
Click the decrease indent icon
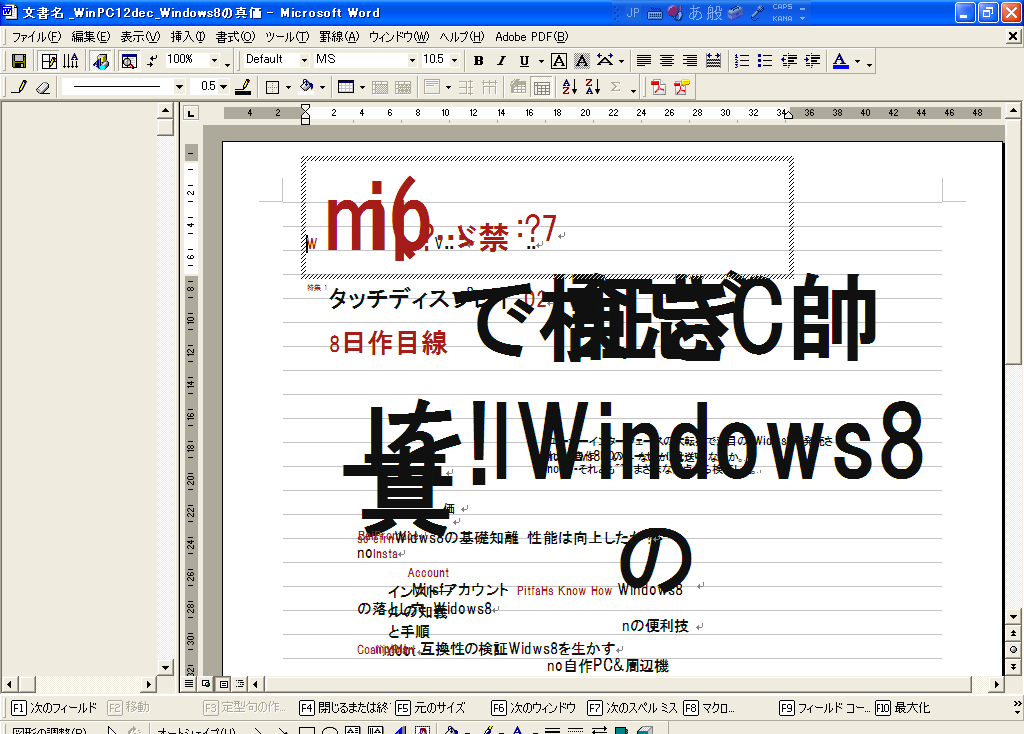pos(789,61)
